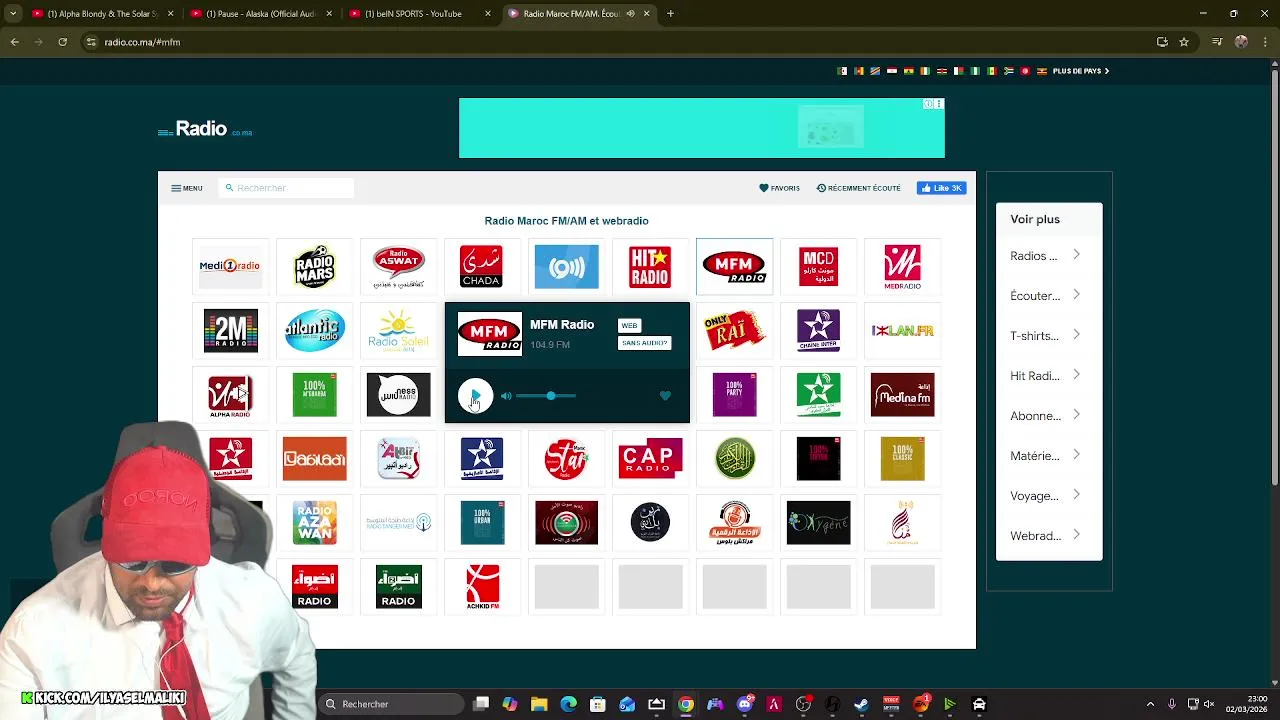The height and width of the screenshot is (720, 1280).
Task: Open RÉCEMMENT ÉCOUTÉ list
Action: (x=858, y=188)
